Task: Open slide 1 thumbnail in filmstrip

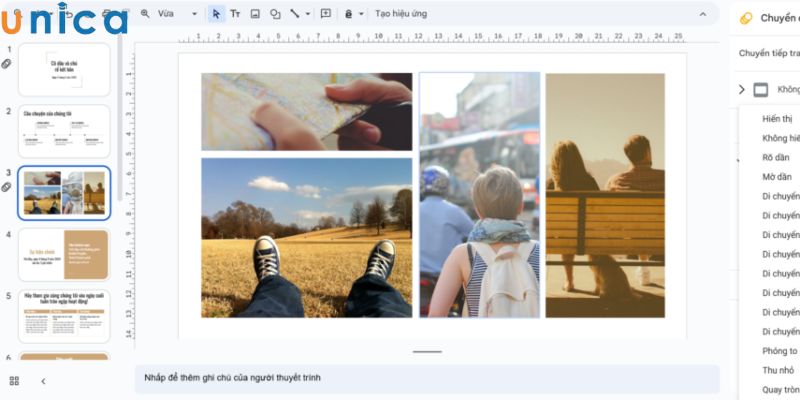Action: [64, 70]
